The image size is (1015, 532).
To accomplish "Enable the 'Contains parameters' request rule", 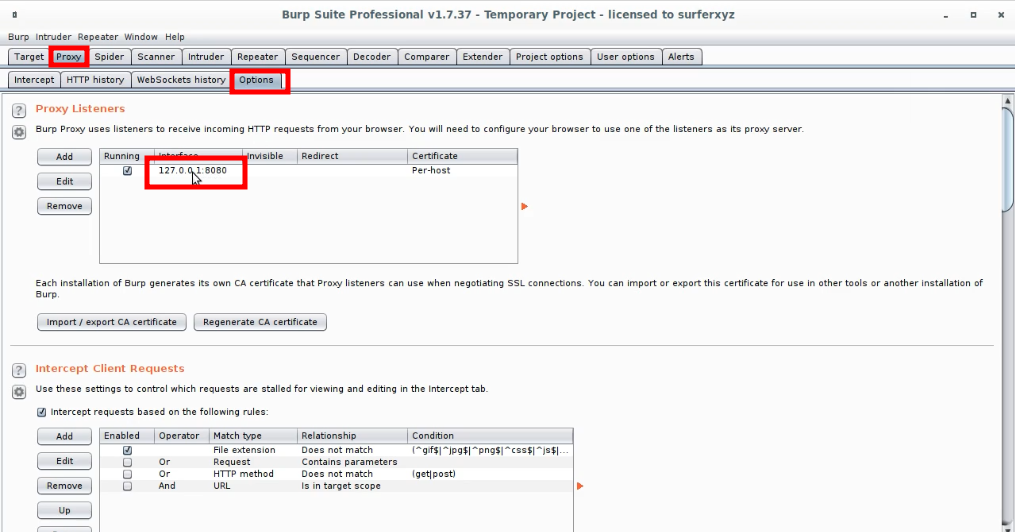I will click(128, 462).
